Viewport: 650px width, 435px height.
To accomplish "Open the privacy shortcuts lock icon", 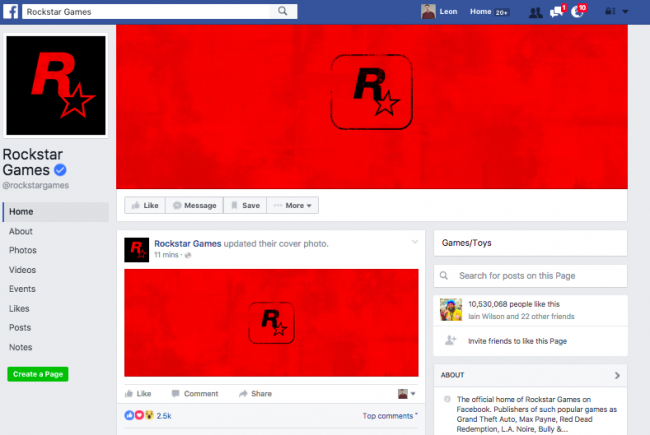I will (610, 12).
